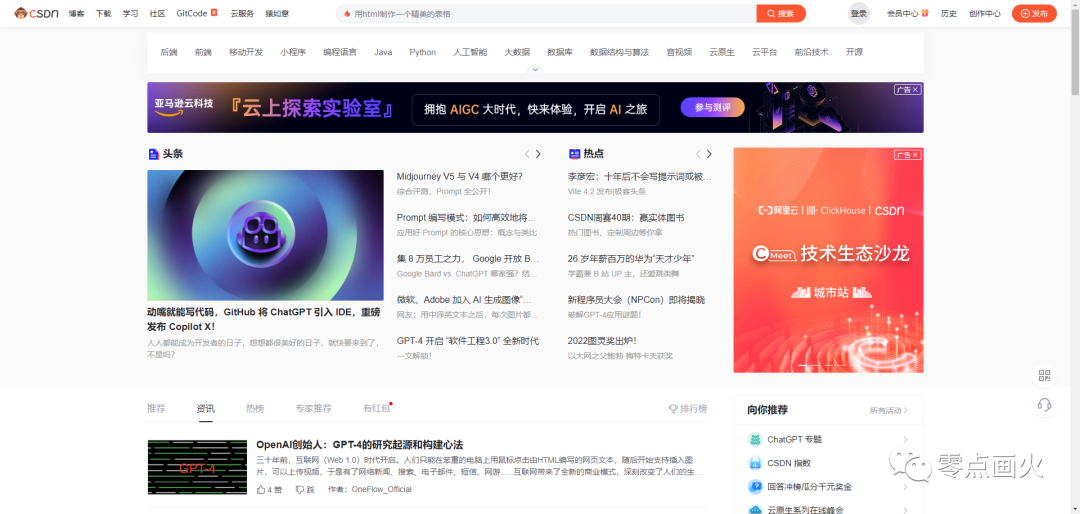Click the search input field
Viewport: 1080px width, 514px height.
pyautogui.click(x=550, y=14)
